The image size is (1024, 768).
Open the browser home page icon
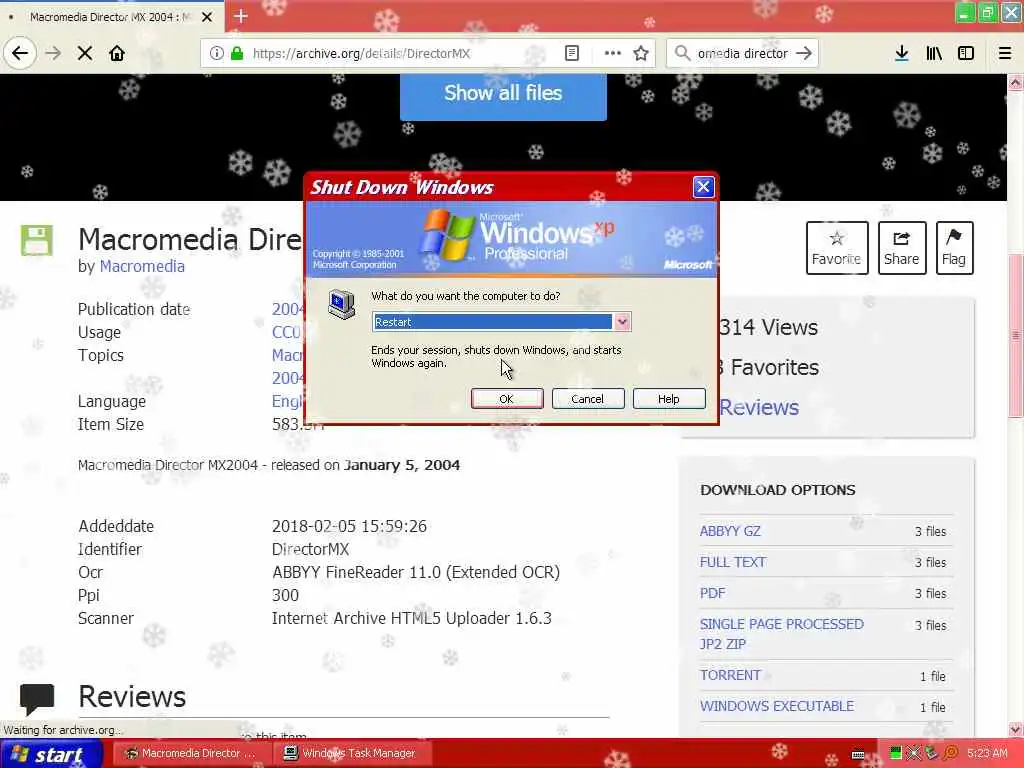point(117,53)
